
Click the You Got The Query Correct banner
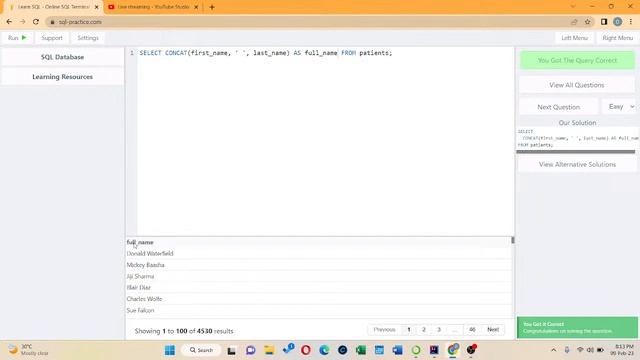click(x=577, y=60)
